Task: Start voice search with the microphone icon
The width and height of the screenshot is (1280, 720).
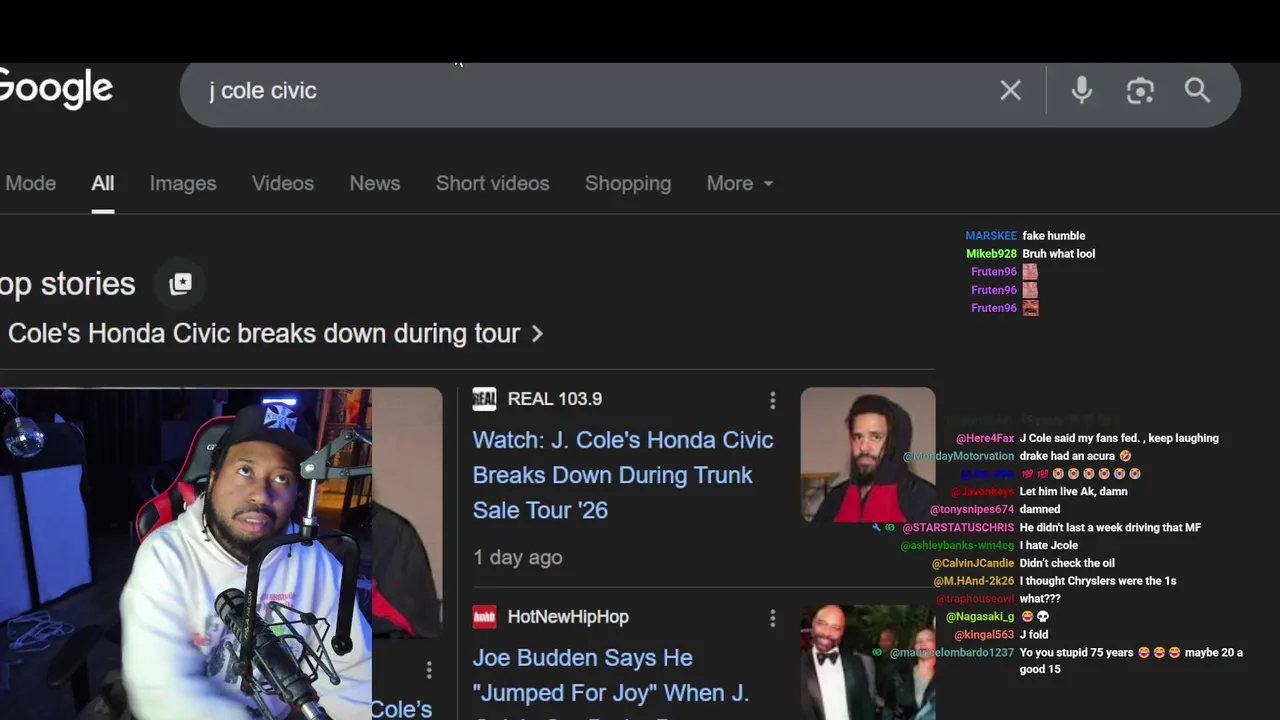Action: [x=1081, y=91]
